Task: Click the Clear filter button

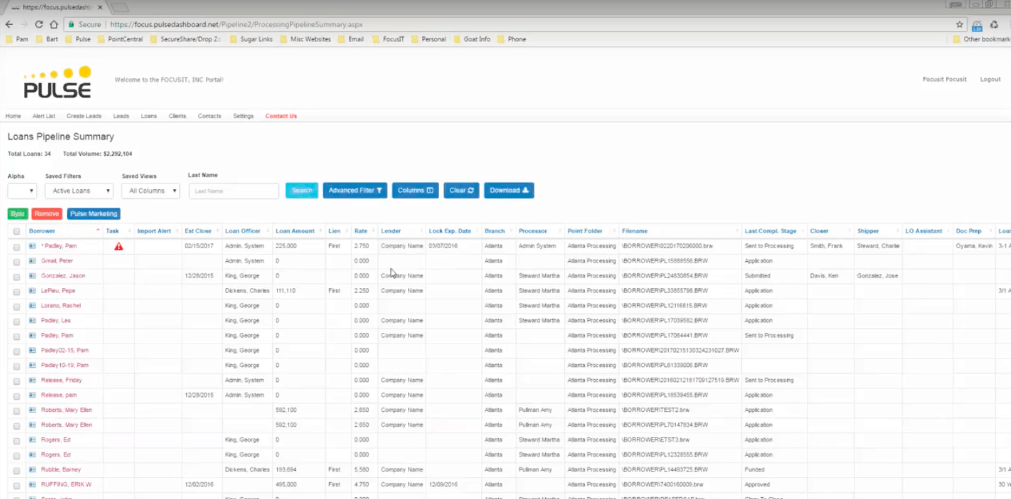Action: 462,190
